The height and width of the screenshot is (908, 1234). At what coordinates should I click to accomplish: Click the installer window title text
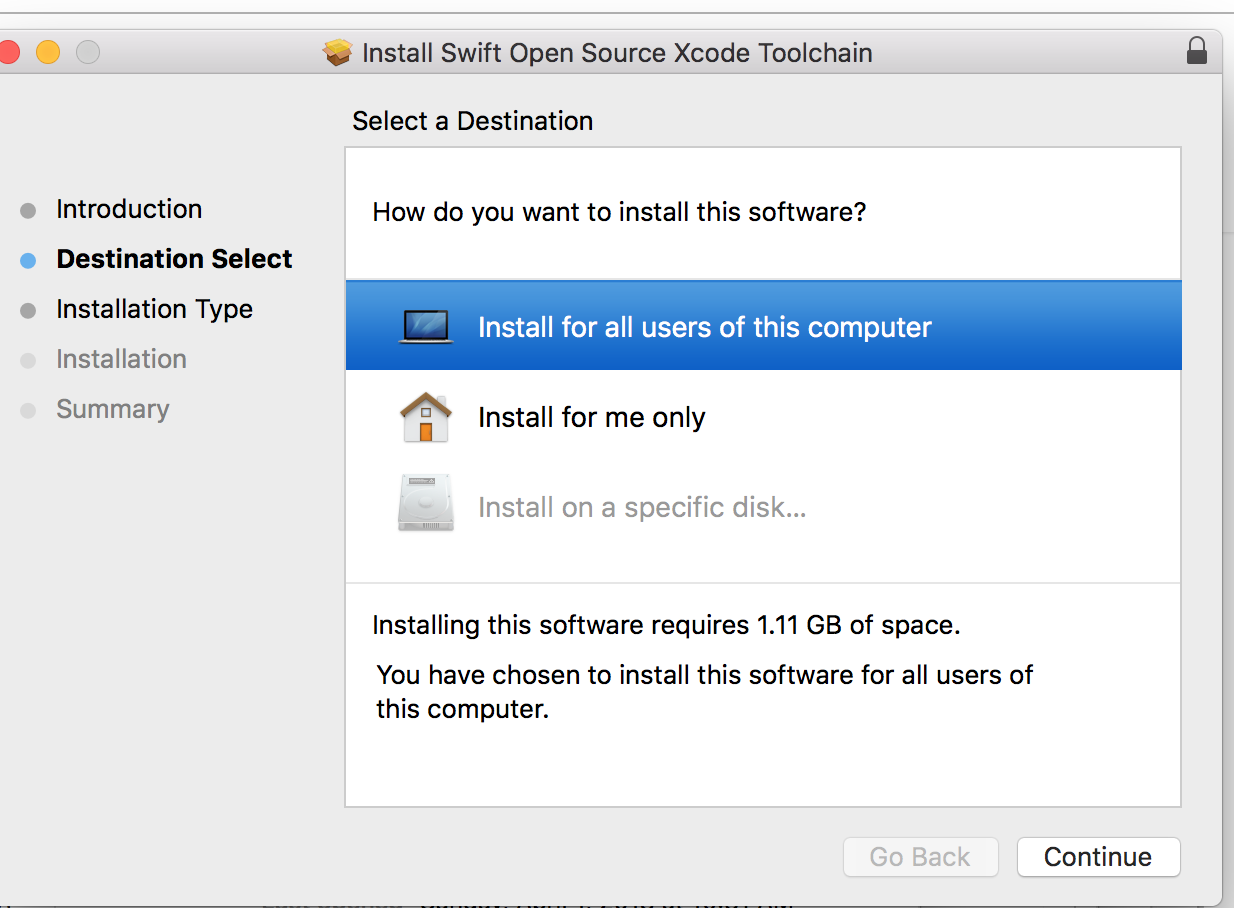pos(617,52)
